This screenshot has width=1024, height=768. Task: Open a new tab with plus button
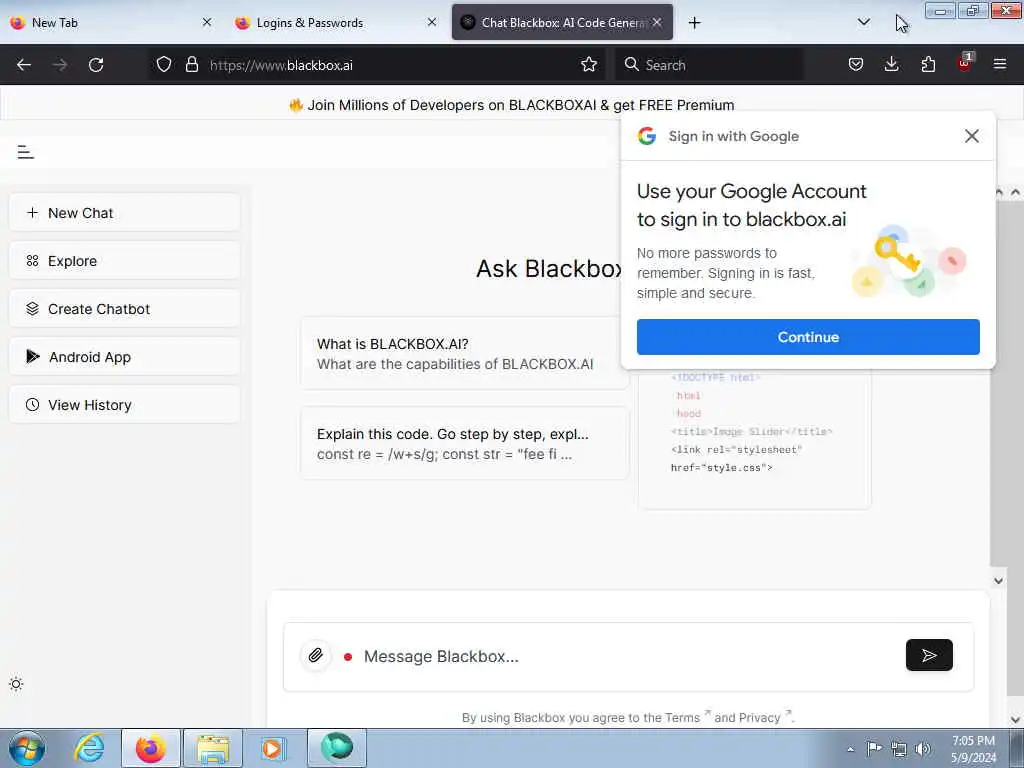point(694,23)
